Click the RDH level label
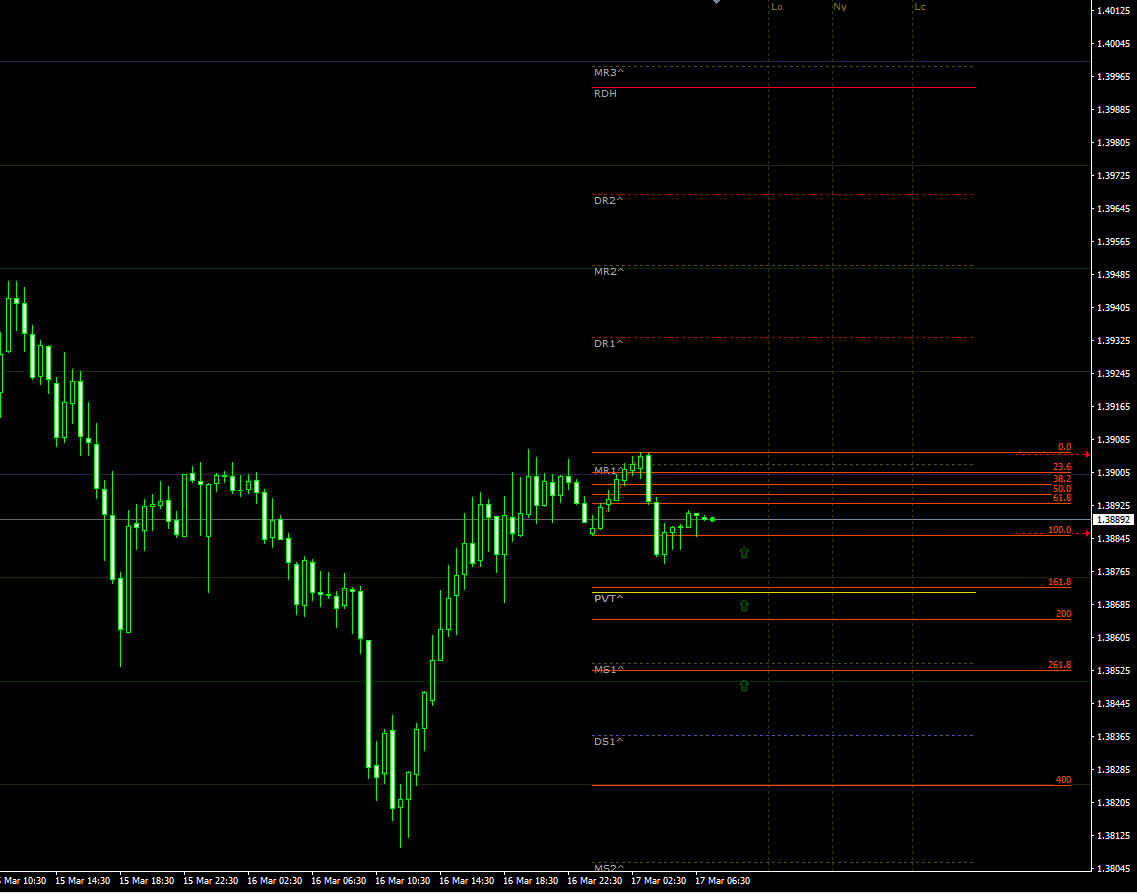1137x893 pixels. point(605,94)
